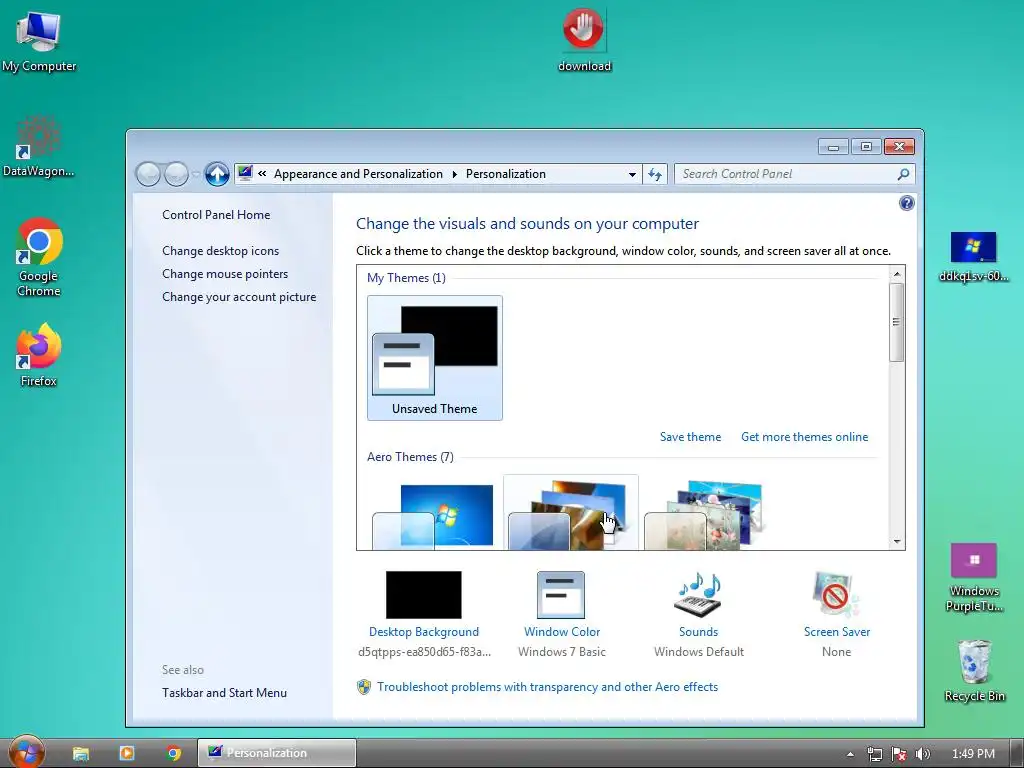Select the Architecture Aero theme thumbnail
Viewport: 1024px width, 768px height.
pos(571,513)
